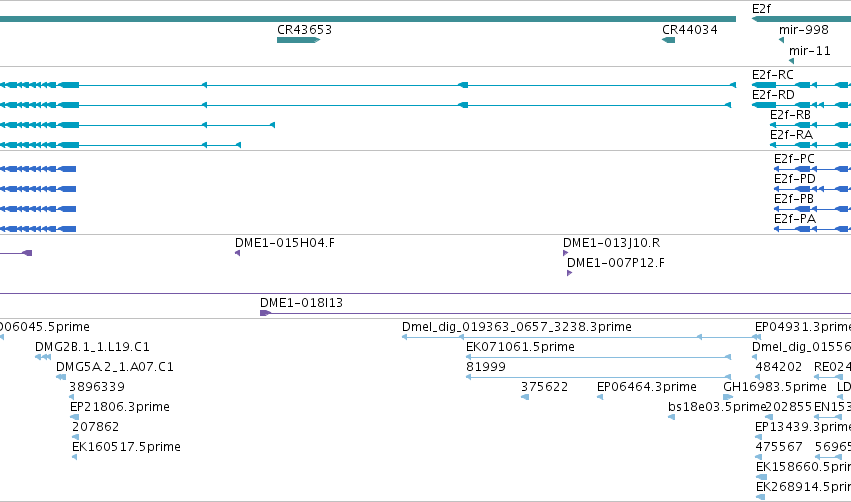Select the 81999 aligned feature
The height and width of the screenshot is (502, 851).
[x=599, y=377]
